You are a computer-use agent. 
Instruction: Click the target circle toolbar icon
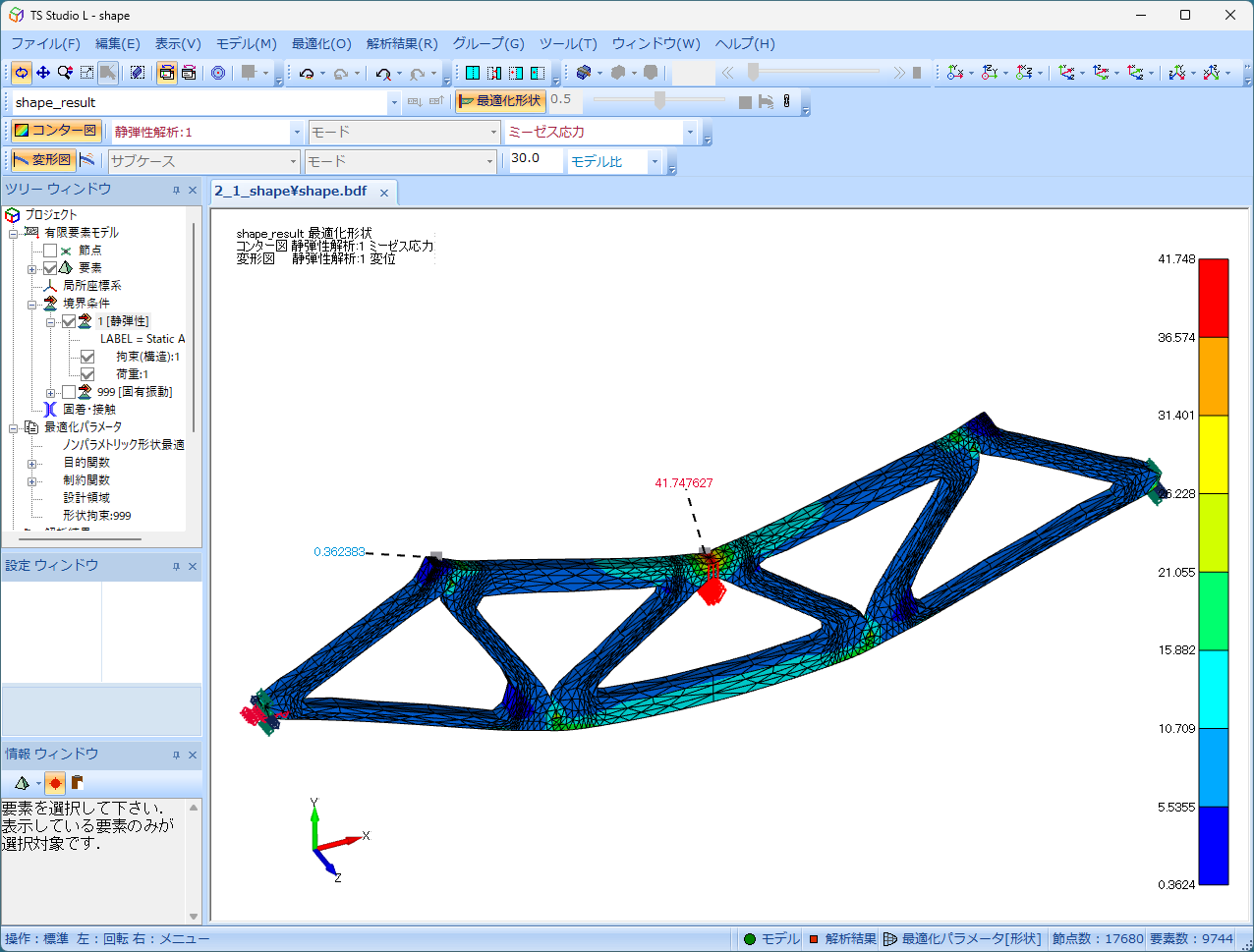click(x=218, y=73)
